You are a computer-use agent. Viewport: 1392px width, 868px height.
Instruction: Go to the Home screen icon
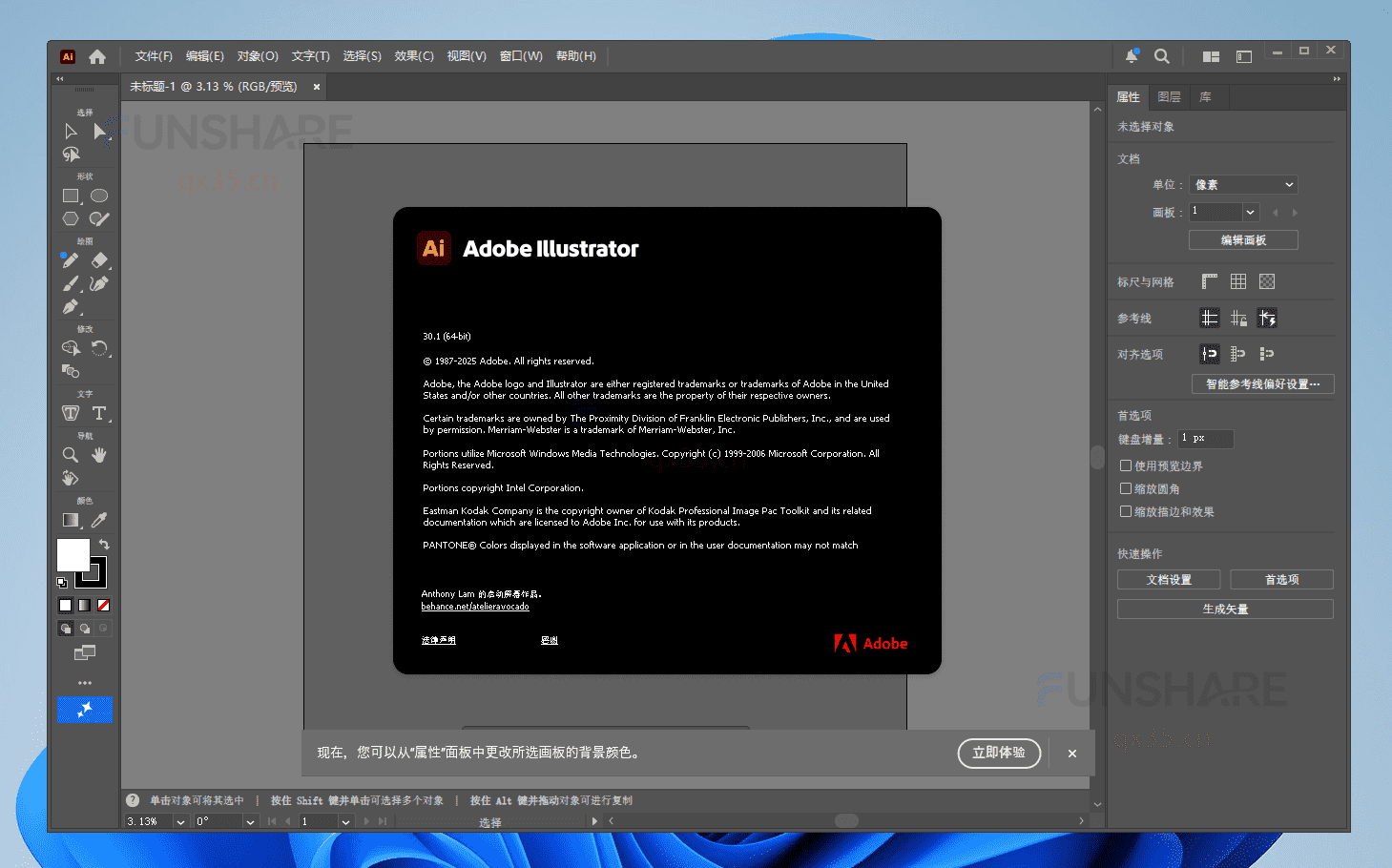(97, 56)
